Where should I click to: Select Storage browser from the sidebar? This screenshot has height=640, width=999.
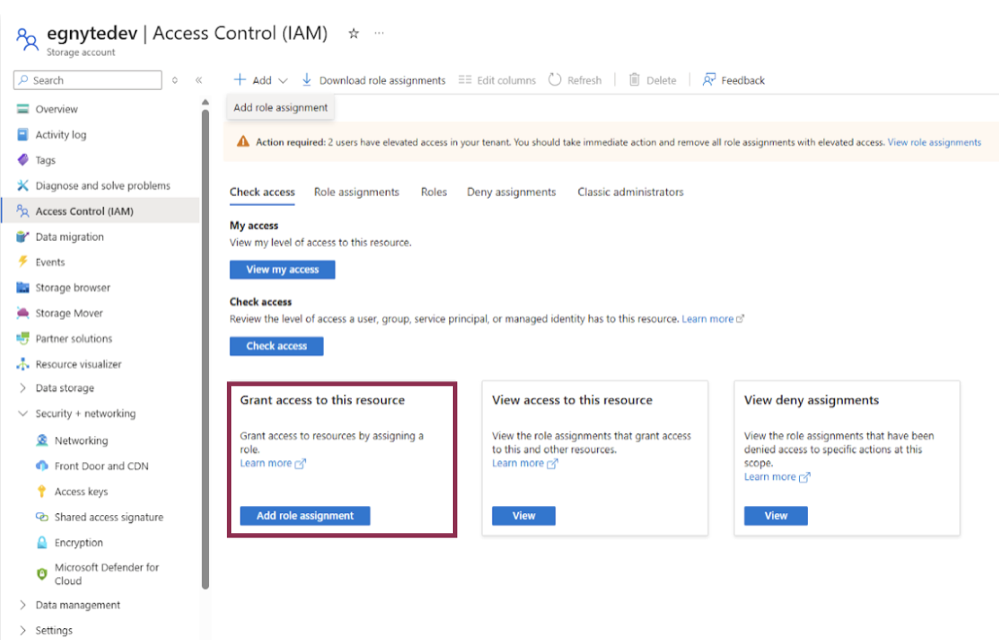(x=74, y=287)
